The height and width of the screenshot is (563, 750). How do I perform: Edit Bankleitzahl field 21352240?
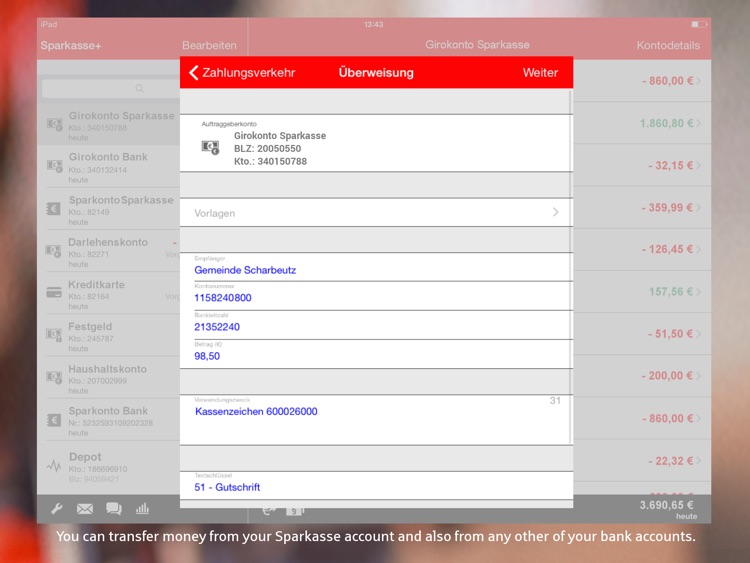(x=376, y=325)
